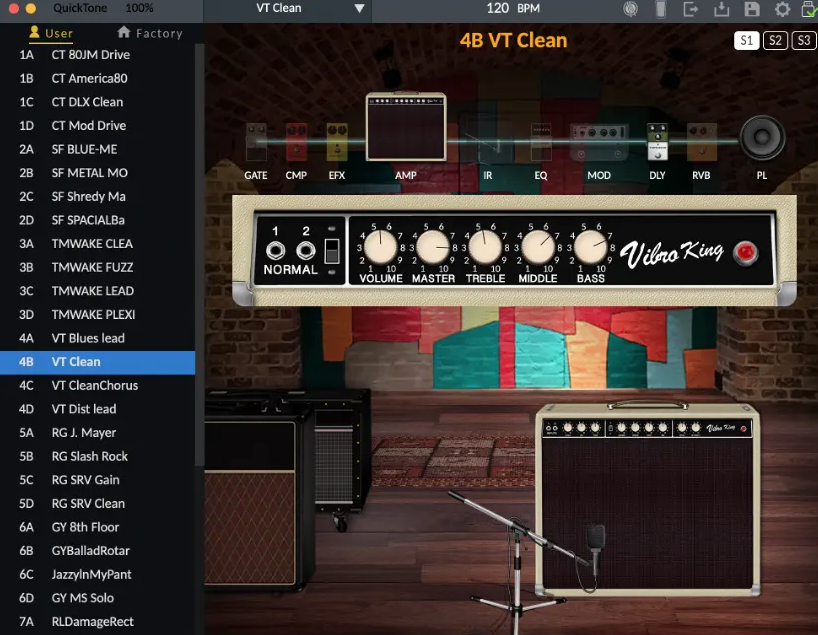Open the IR block selector
This screenshot has height=635, width=818.
tap(488, 140)
